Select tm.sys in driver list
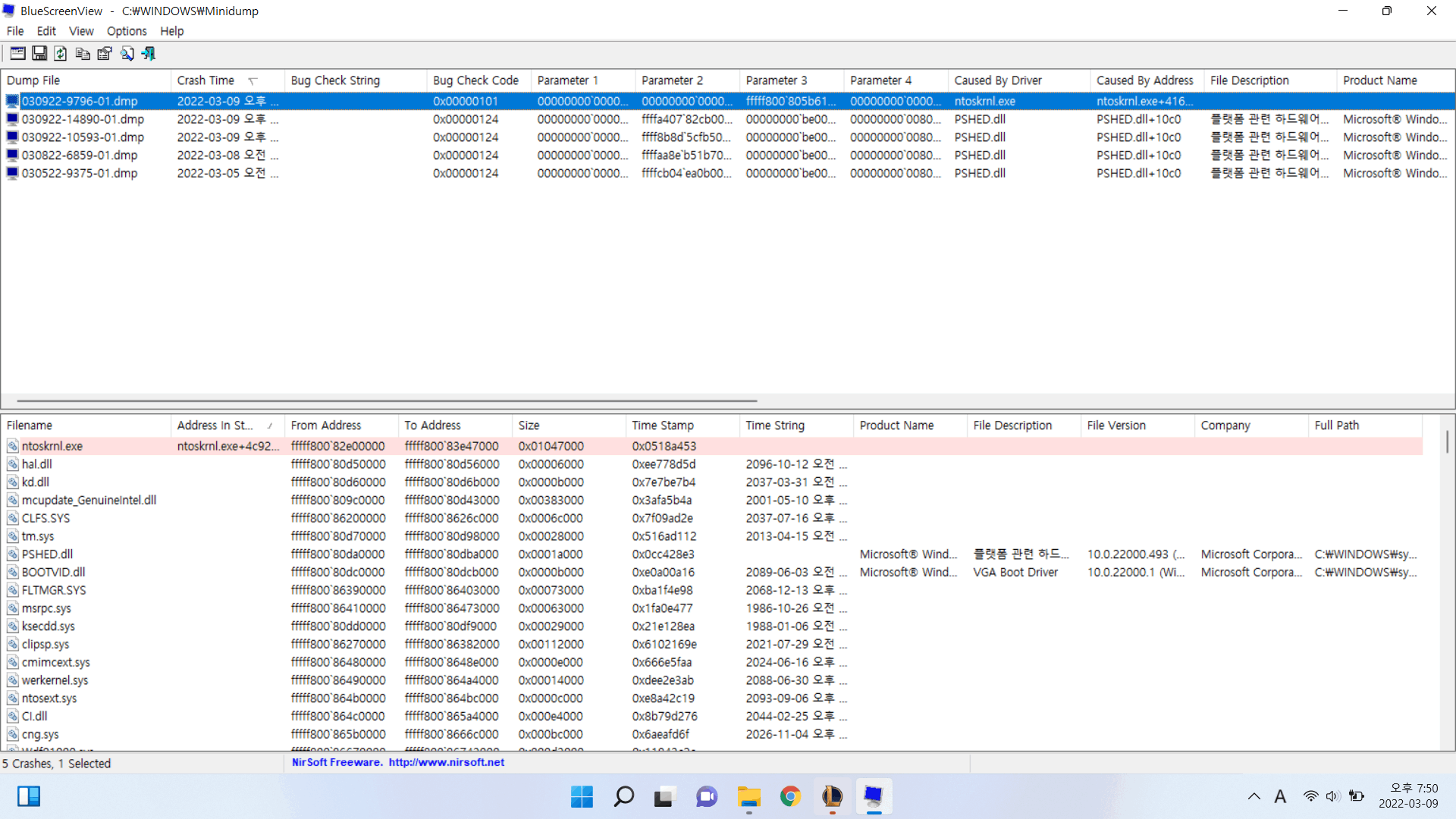 tap(38, 536)
